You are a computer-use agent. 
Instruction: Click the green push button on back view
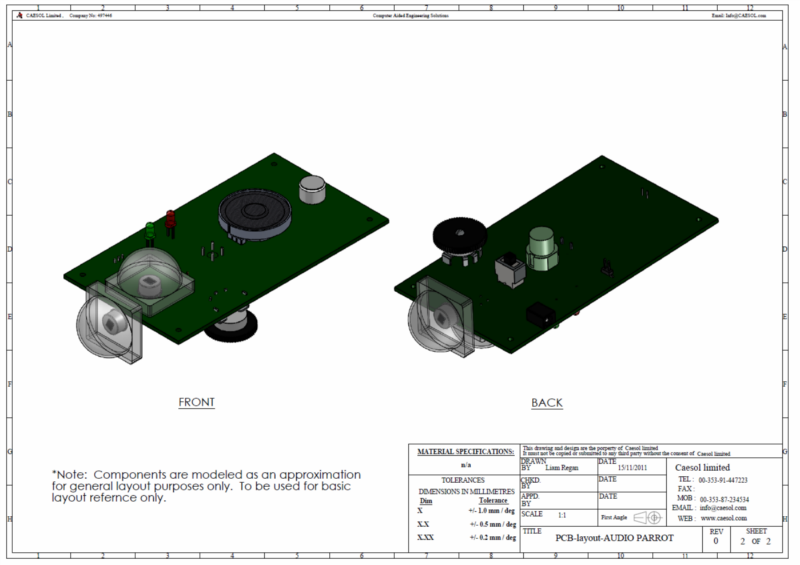pos(543,248)
